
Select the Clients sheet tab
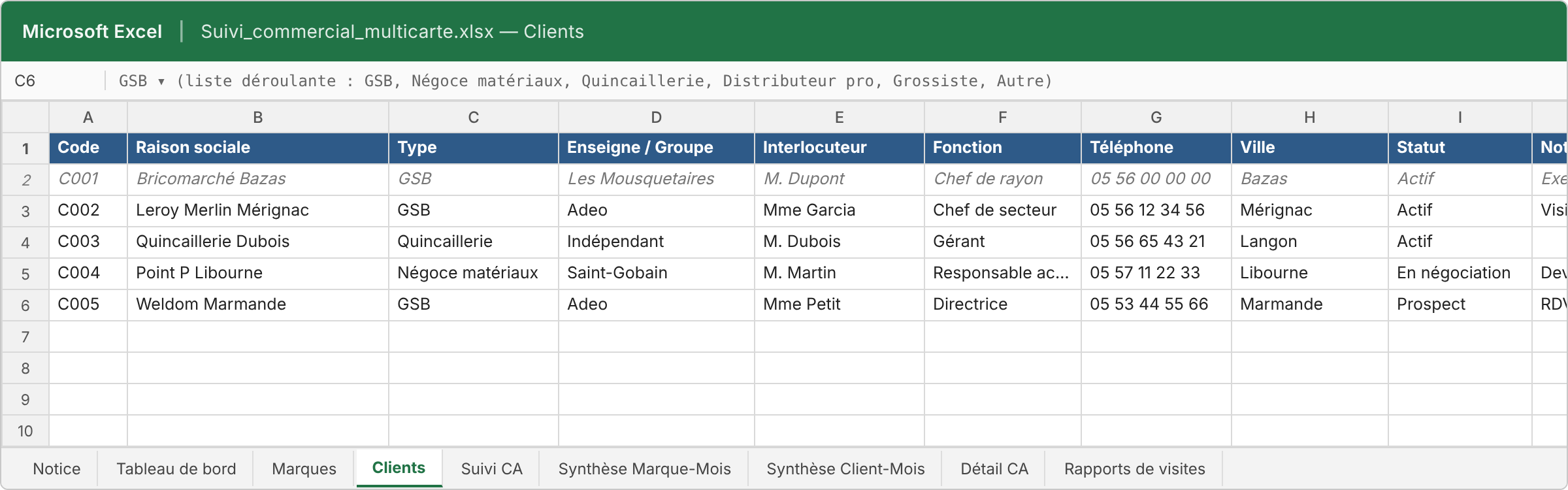click(x=399, y=468)
